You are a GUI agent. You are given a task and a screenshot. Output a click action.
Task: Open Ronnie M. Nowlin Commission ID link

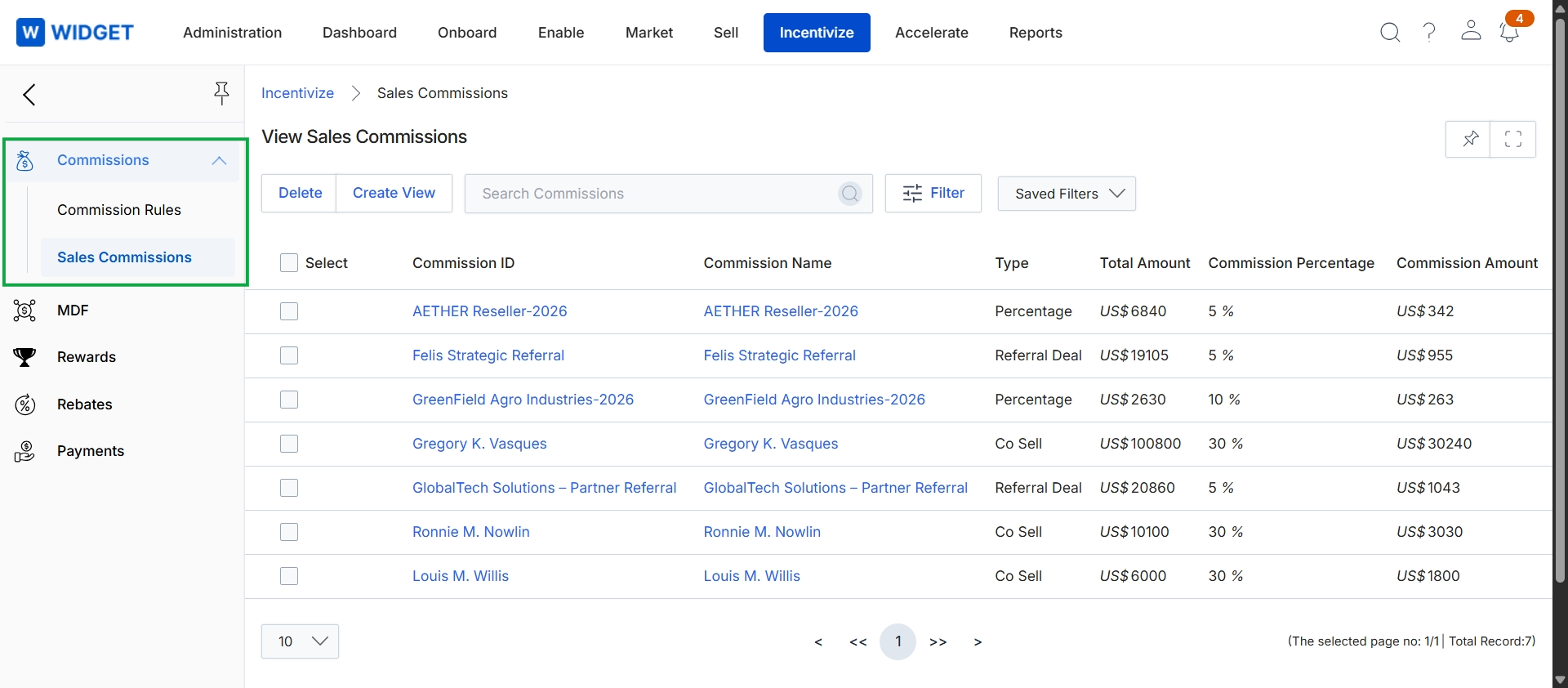point(471,532)
